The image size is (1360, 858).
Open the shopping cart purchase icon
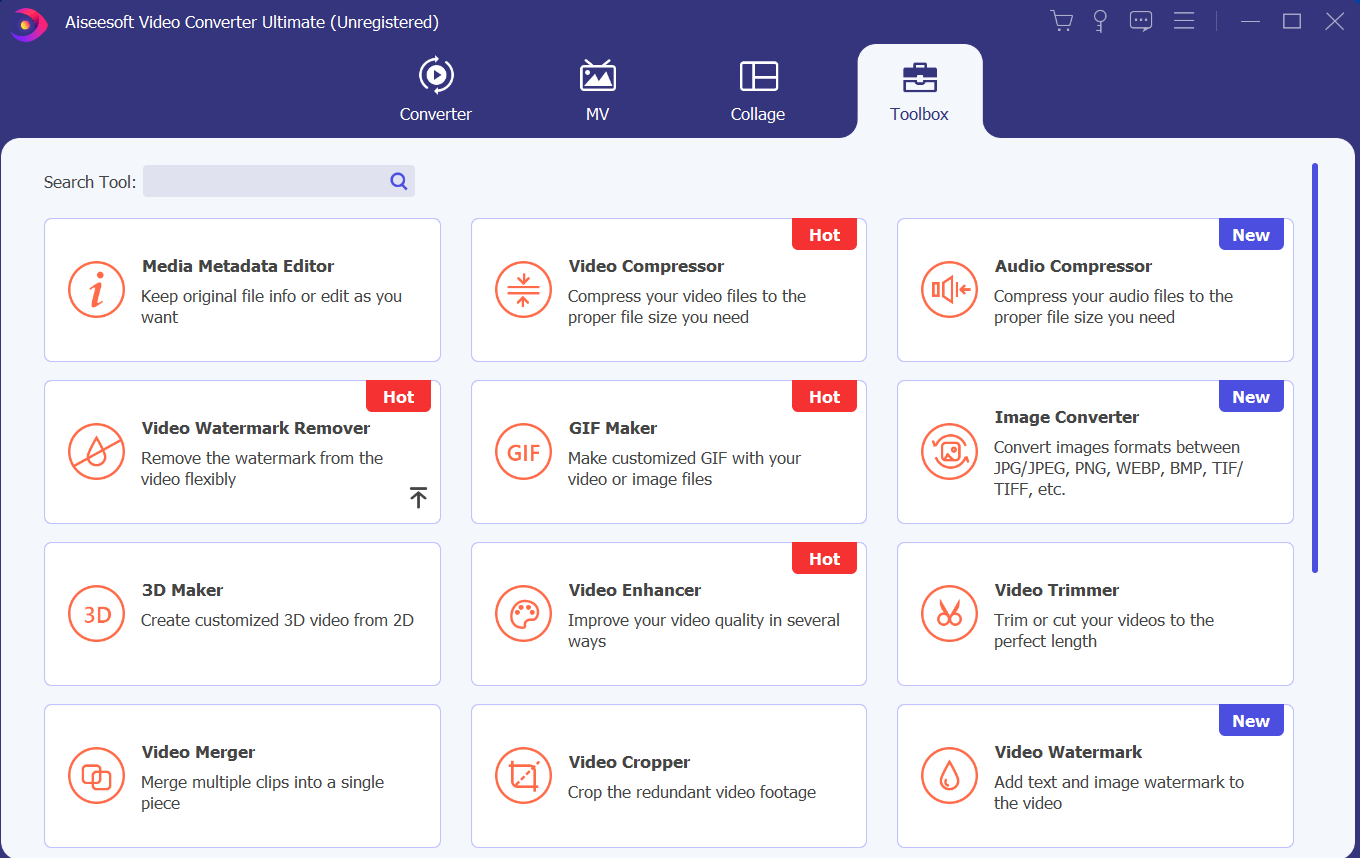coord(1062,21)
